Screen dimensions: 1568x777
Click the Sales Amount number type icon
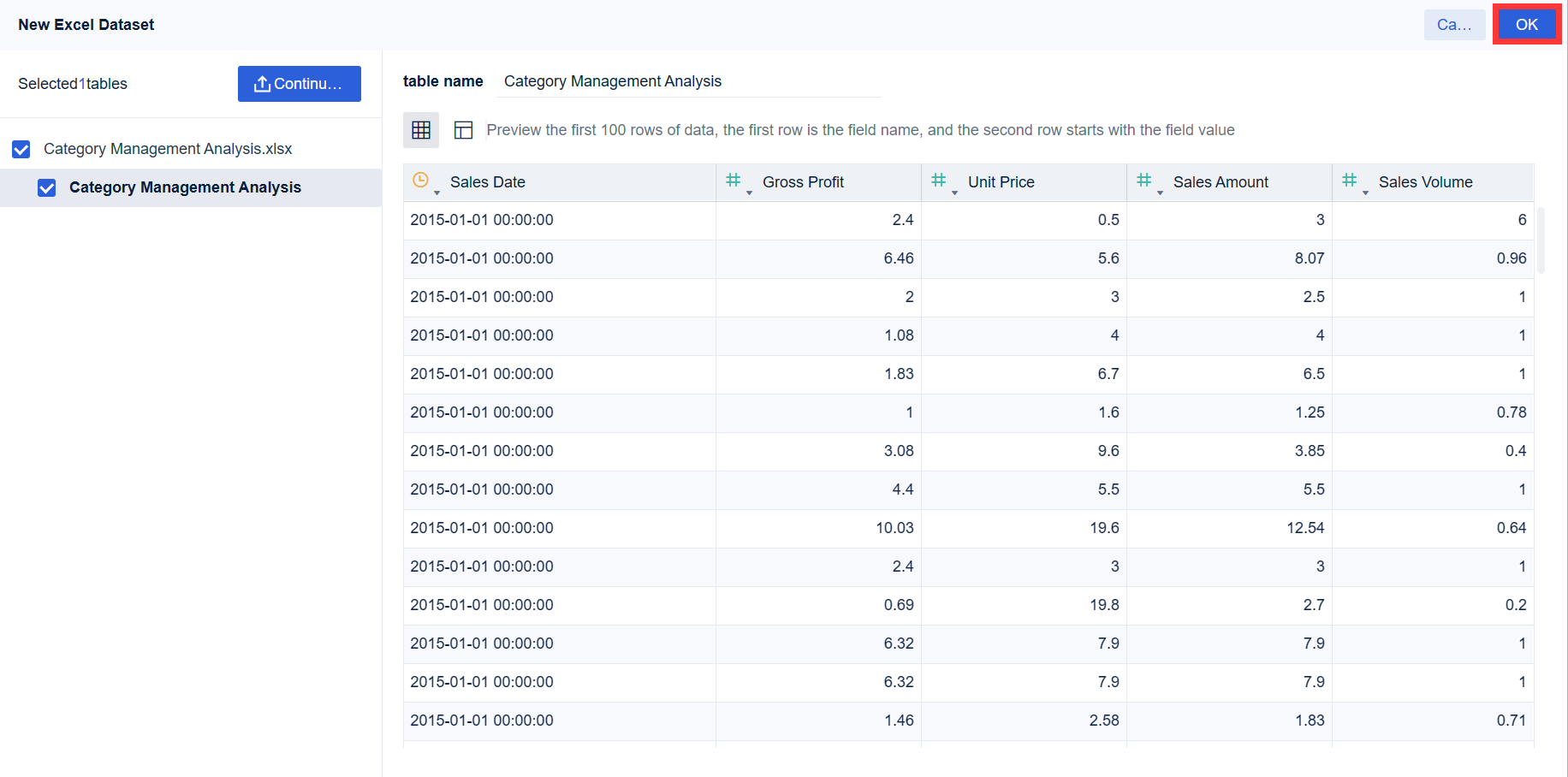pyautogui.click(x=1143, y=180)
